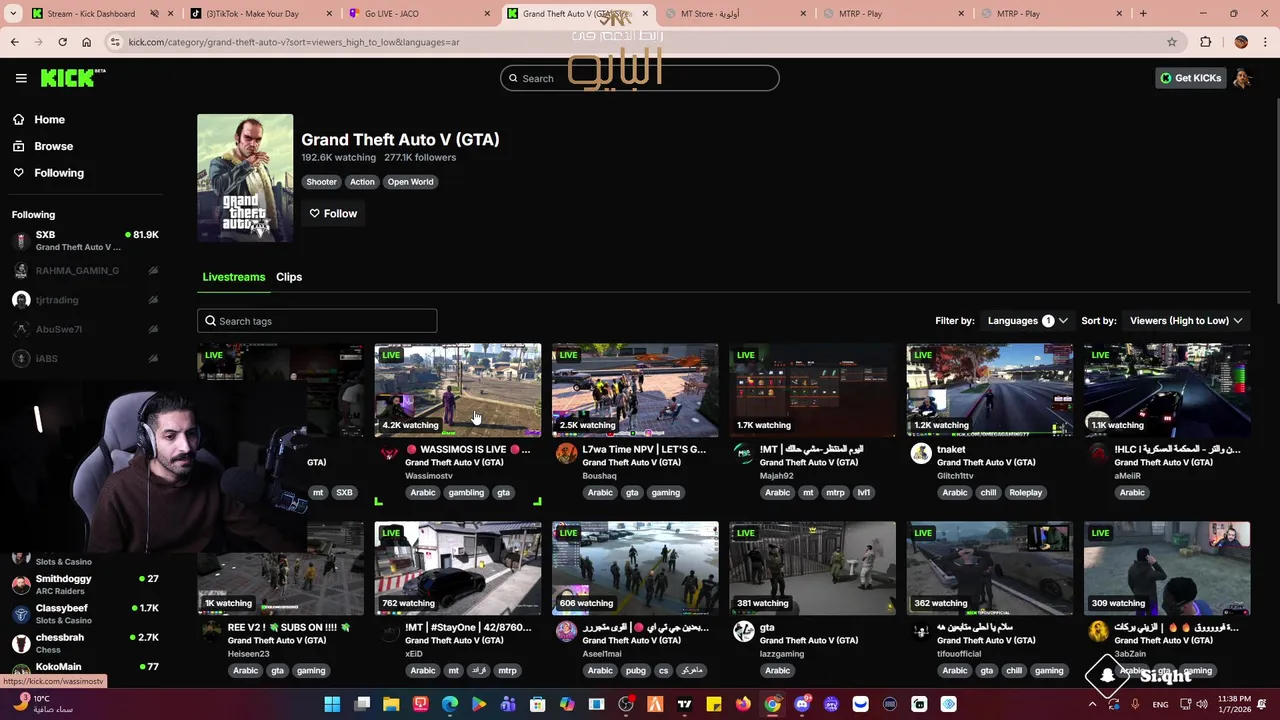Switch to the Go LIVE - JACO tab
The image size is (1280, 720).
420,14
